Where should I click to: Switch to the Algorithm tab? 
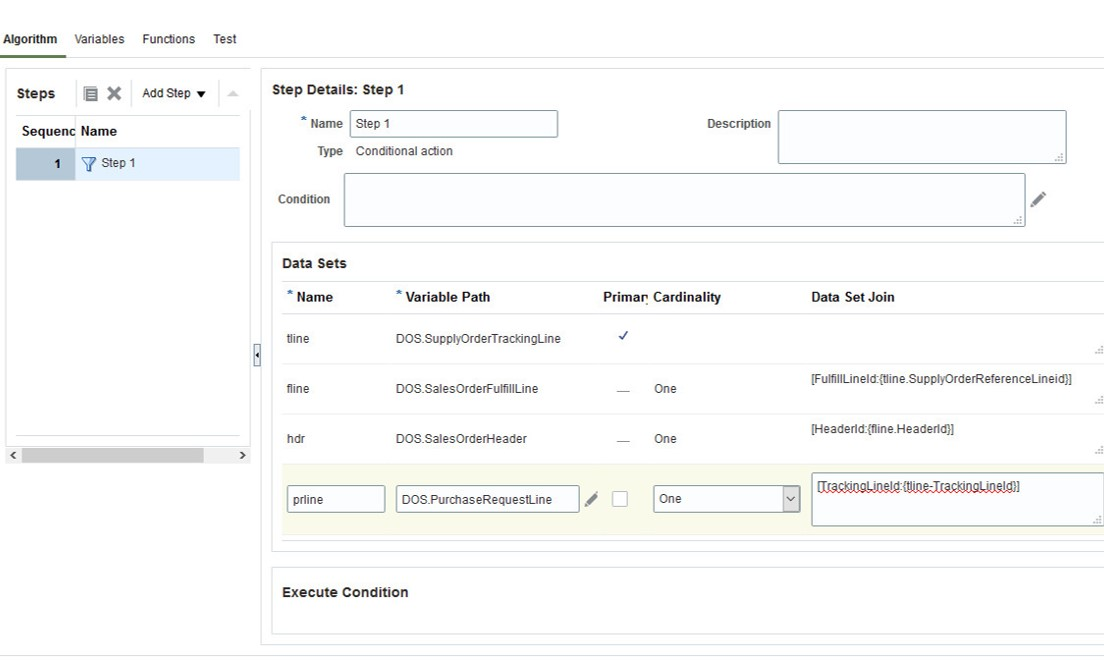click(x=30, y=39)
